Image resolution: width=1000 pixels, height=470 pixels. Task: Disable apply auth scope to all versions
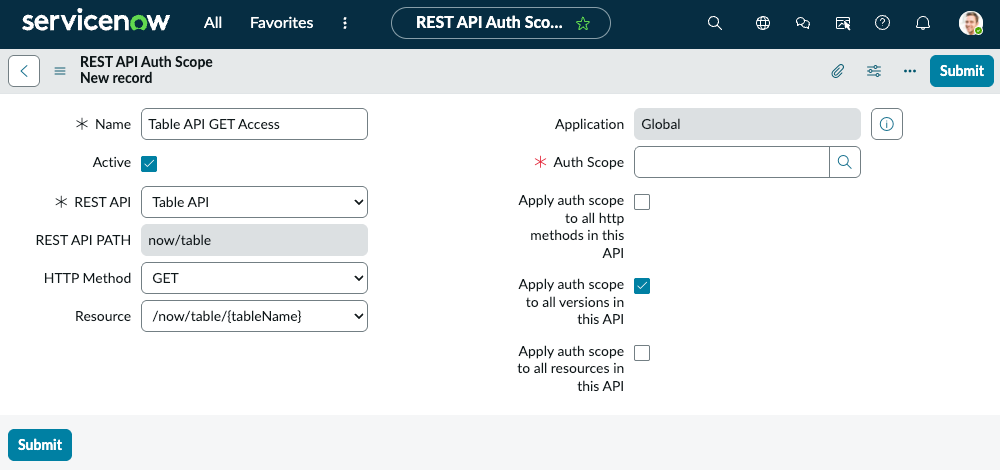642,286
